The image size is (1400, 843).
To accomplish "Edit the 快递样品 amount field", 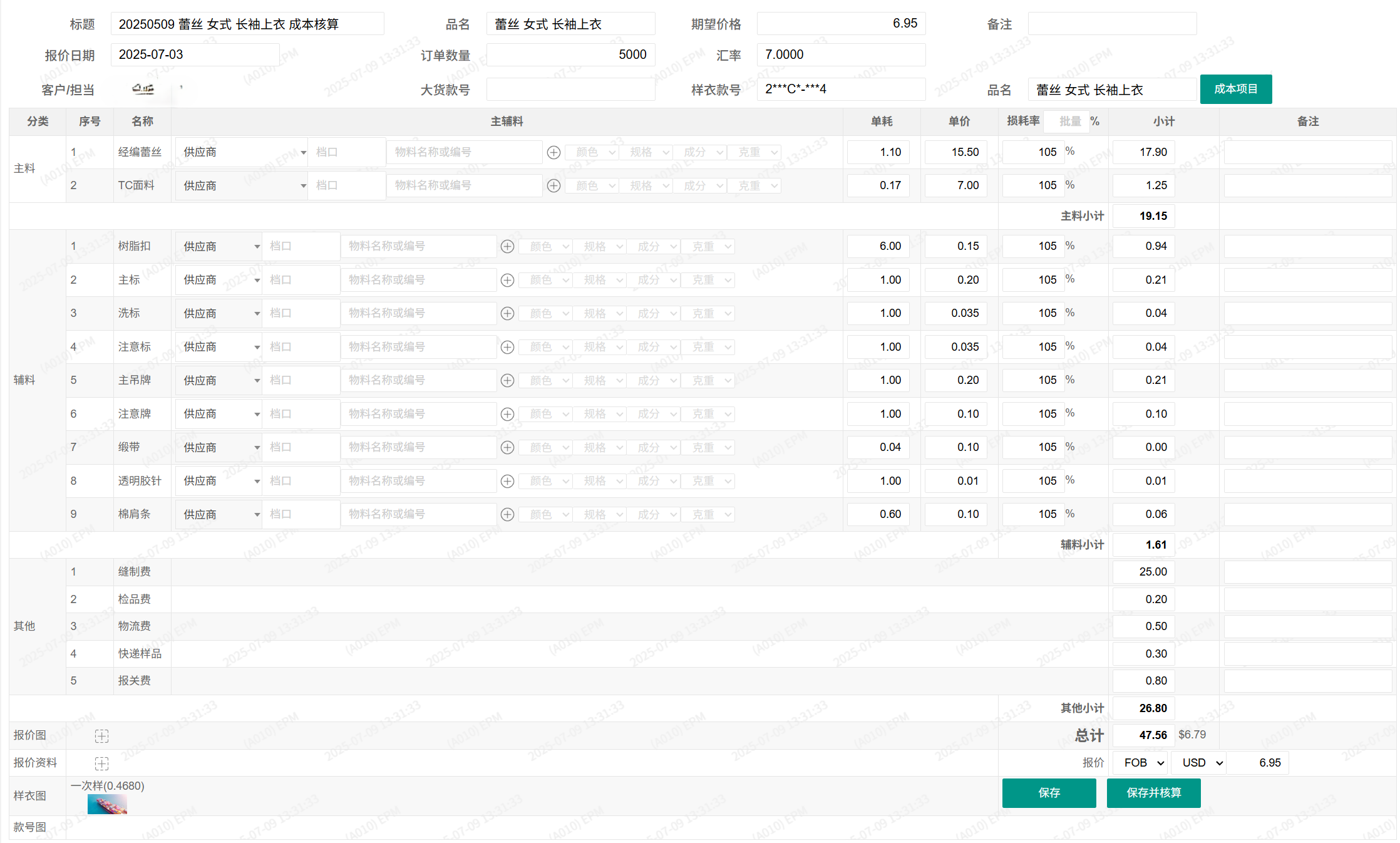I will click(x=1144, y=654).
